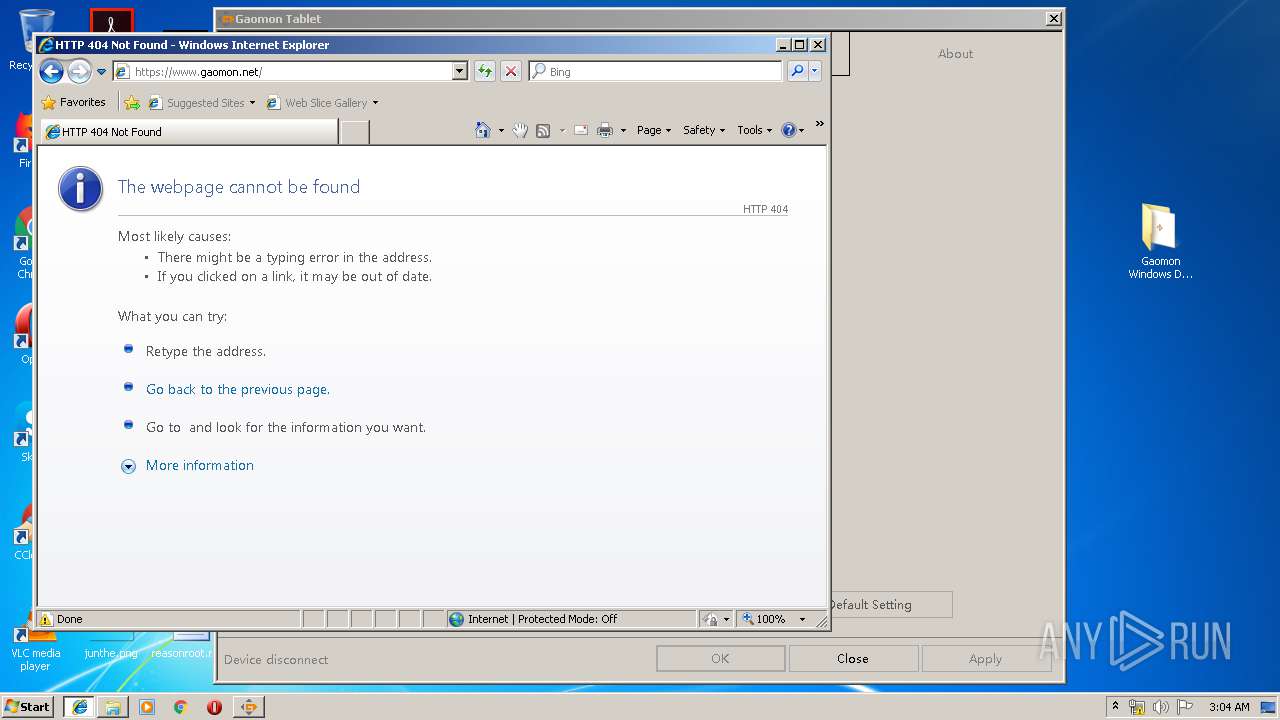Click Internet Explorer taskbar icon
This screenshot has height=720, width=1280.
pyautogui.click(x=79, y=707)
